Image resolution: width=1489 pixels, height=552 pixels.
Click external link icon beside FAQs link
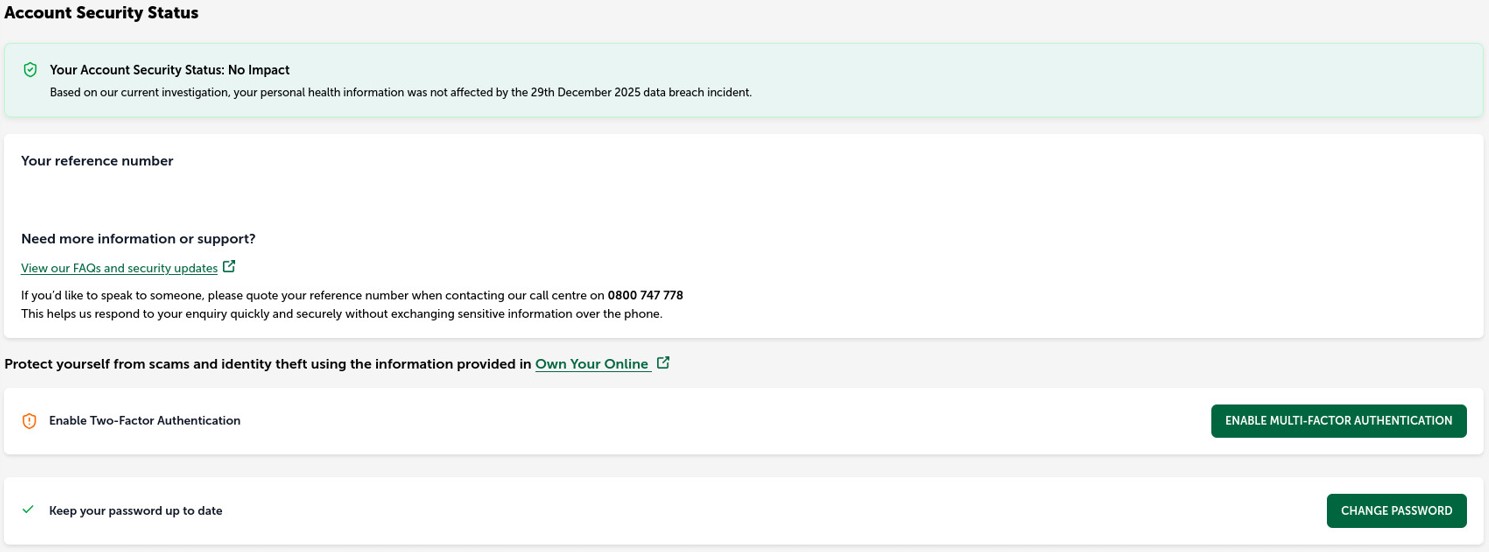229,267
